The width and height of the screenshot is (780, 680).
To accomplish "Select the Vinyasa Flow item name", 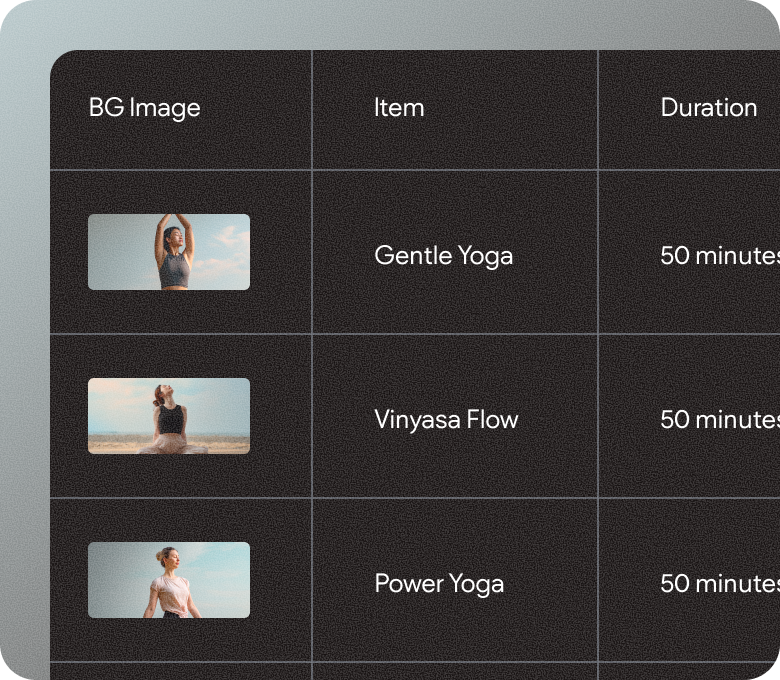I will pyautogui.click(x=446, y=420).
